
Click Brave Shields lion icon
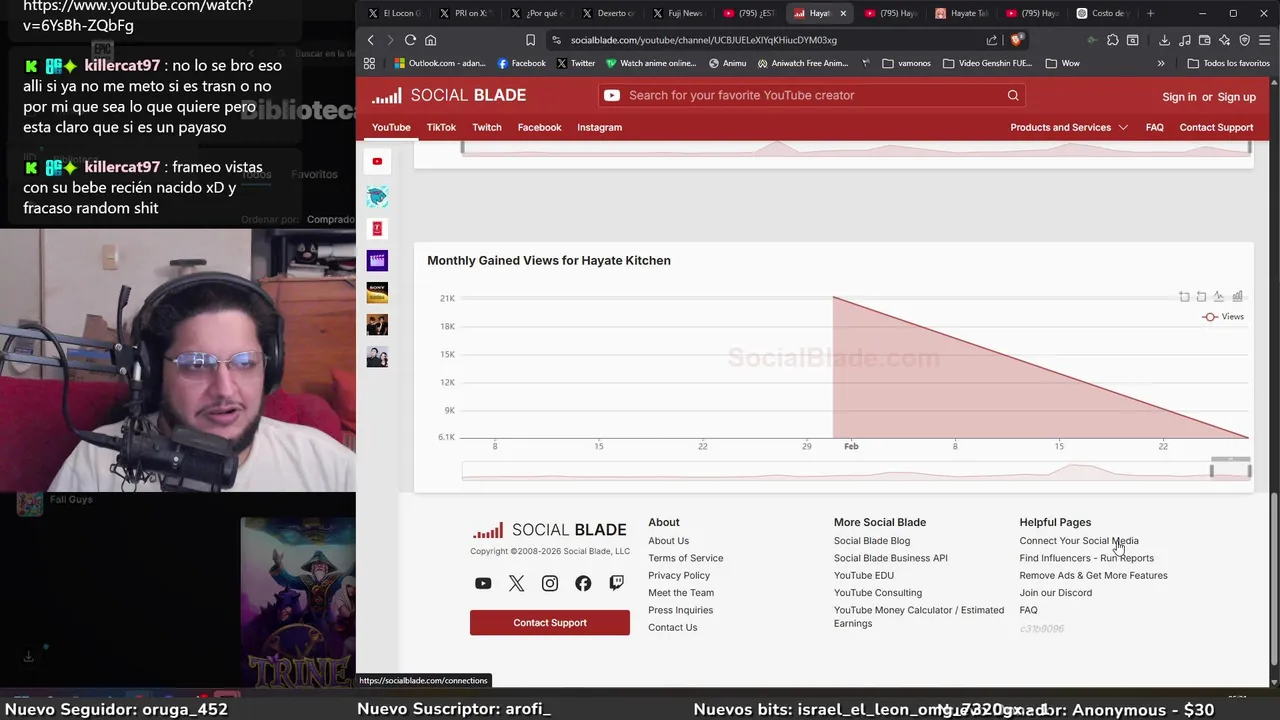pyautogui.click(x=1016, y=40)
